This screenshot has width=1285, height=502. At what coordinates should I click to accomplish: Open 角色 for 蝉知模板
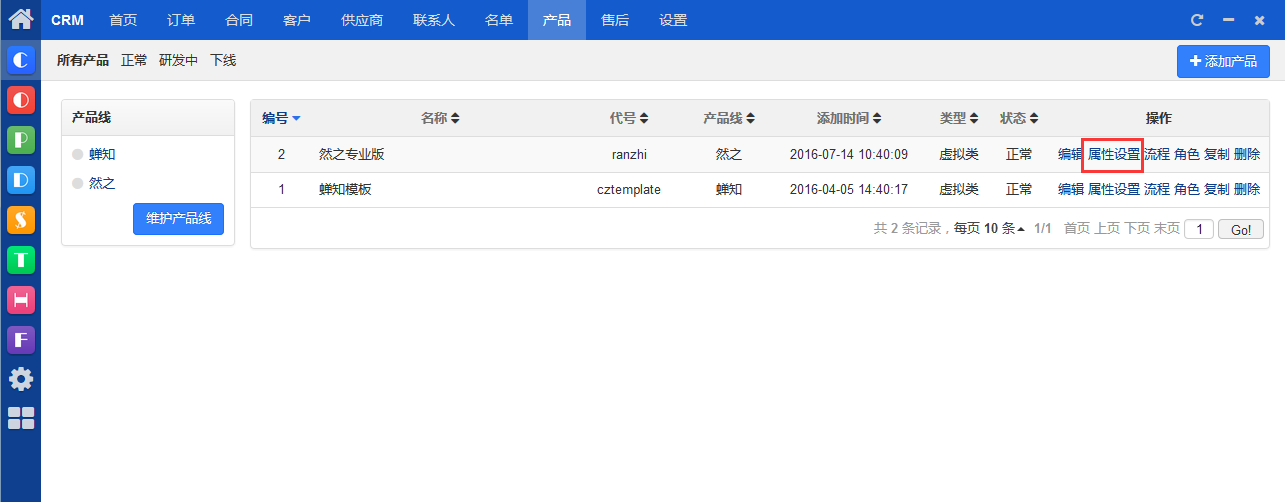[1187, 189]
